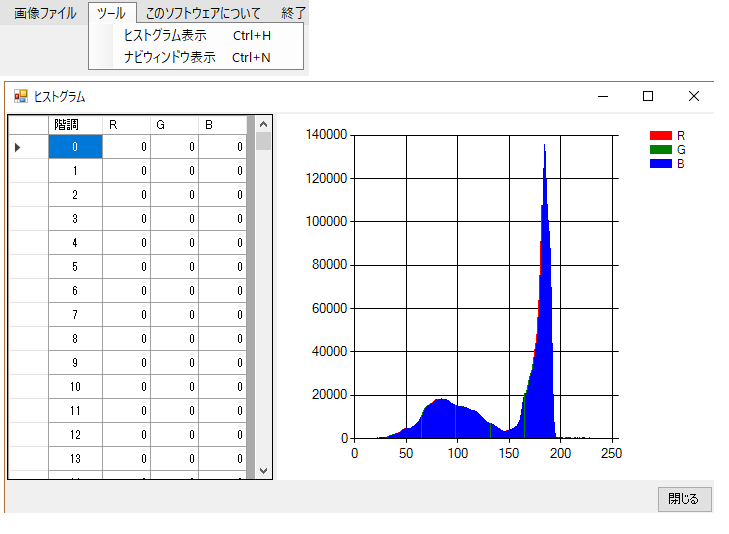This screenshot has width=729, height=534.
Task: Click the R column header
Action: pos(126,124)
